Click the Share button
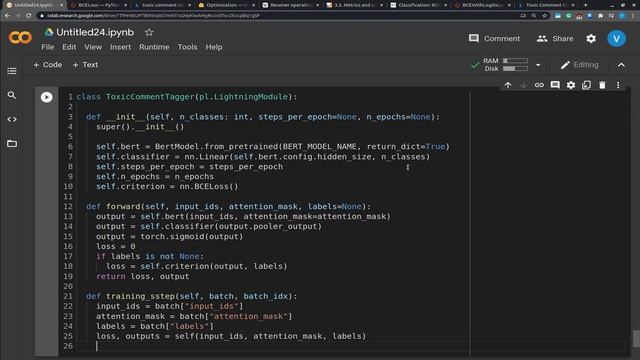640x360 pixels. 555,38
